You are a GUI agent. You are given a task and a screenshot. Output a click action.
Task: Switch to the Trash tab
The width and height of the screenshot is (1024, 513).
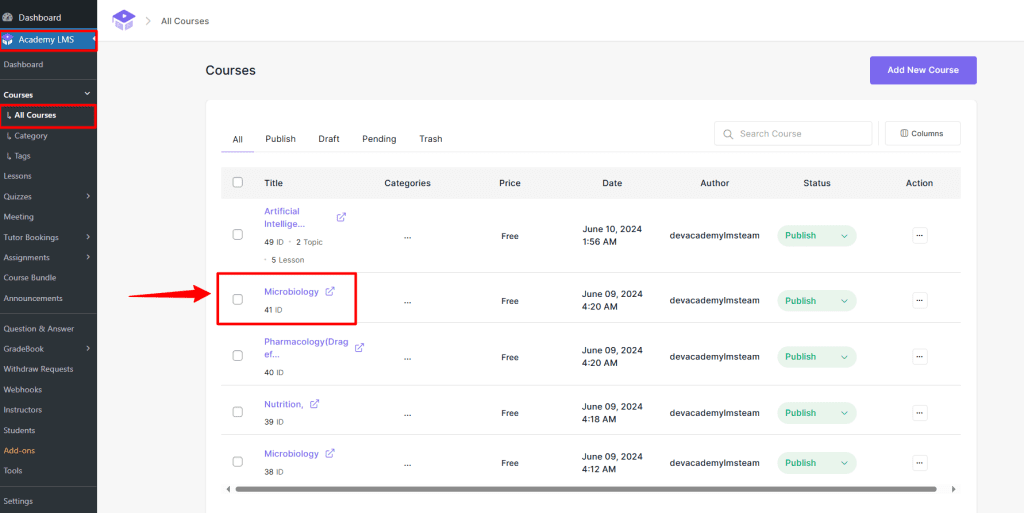[430, 139]
